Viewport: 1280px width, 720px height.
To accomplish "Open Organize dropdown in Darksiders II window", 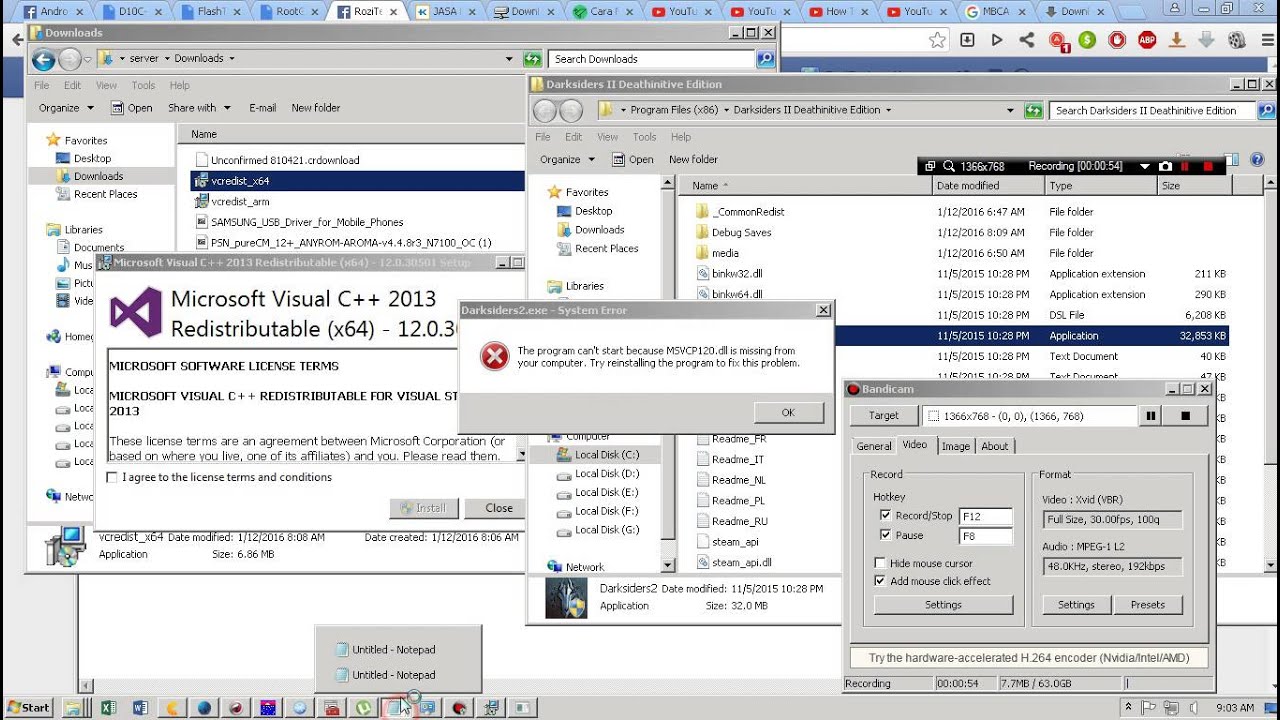I will click(567, 159).
